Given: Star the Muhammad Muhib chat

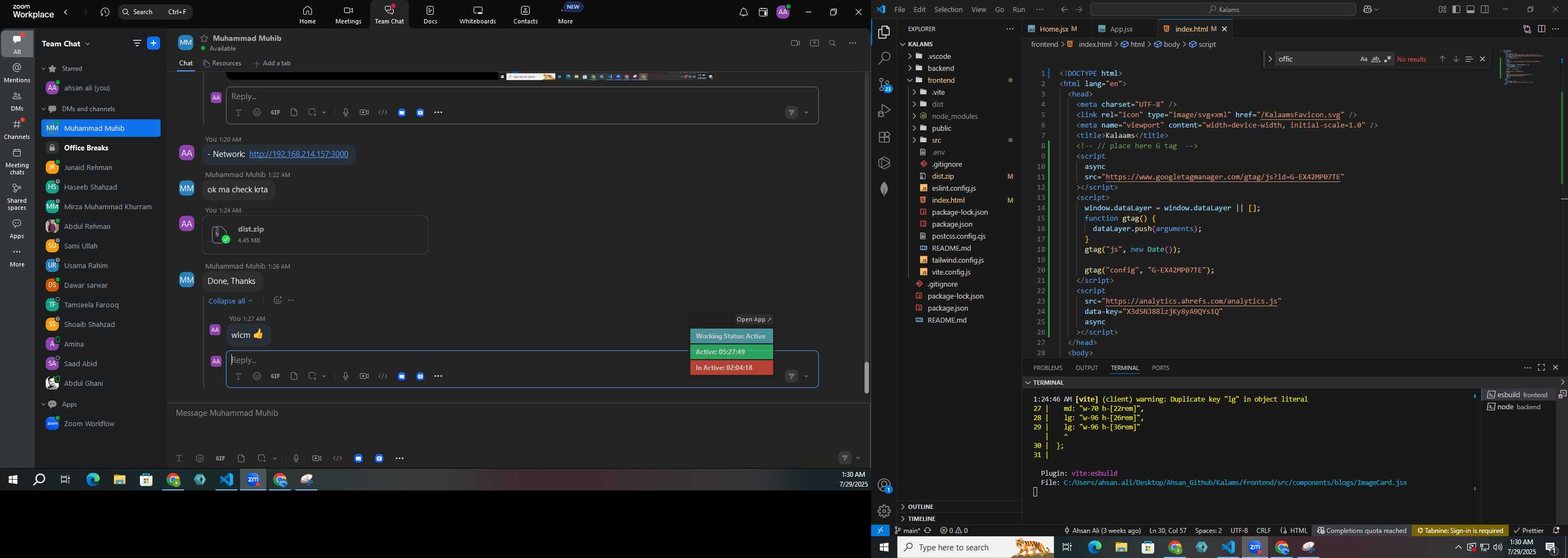Looking at the screenshot, I should pyautogui.click(x=204, y=38).
